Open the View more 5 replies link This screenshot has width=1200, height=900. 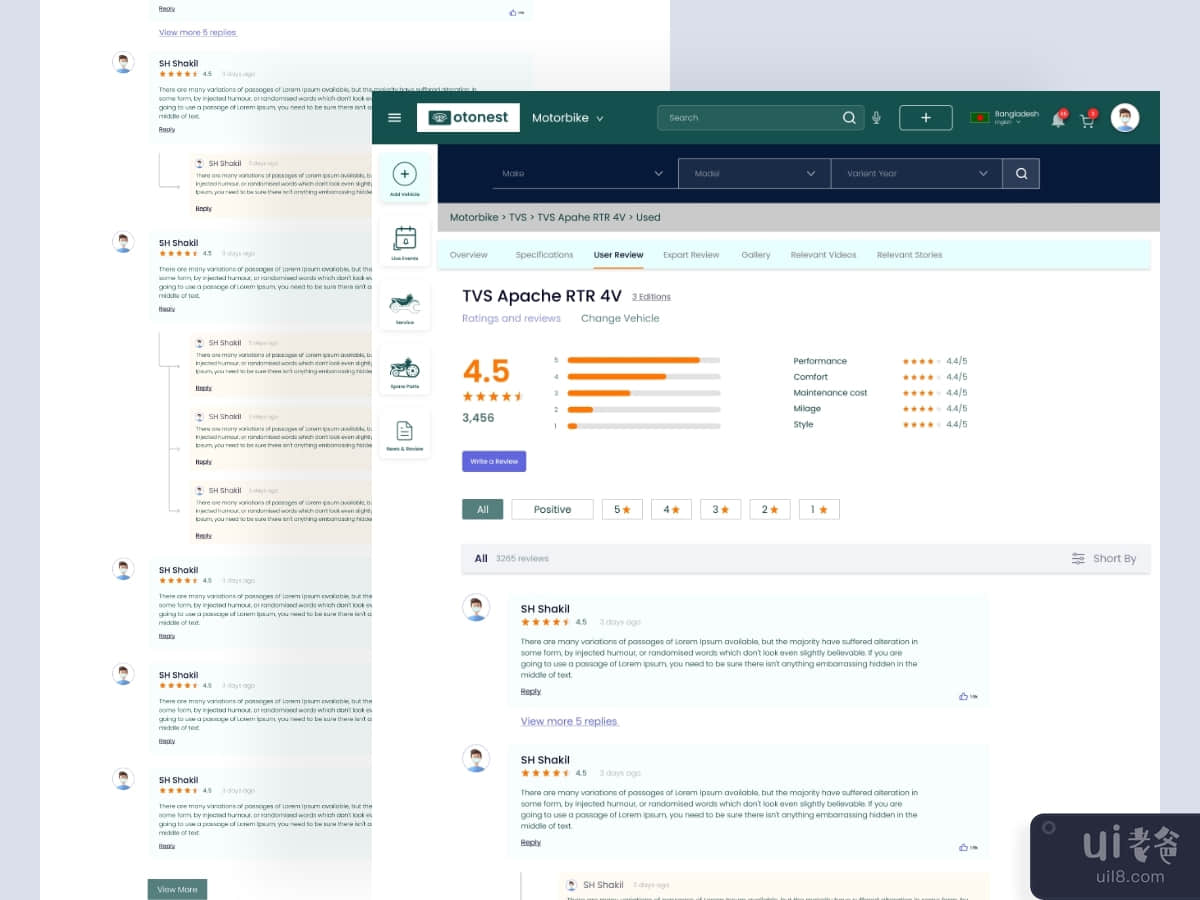(x=568, y=722)
